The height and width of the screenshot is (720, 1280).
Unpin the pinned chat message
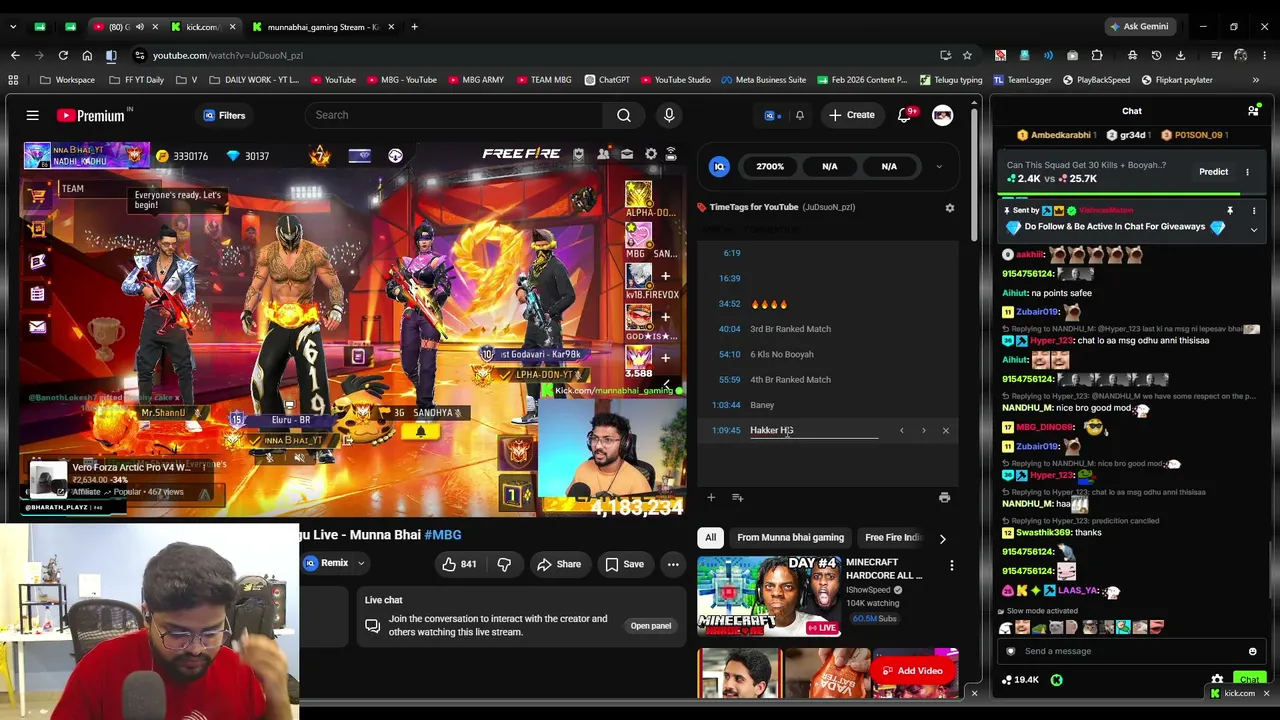click(1229, 211)
